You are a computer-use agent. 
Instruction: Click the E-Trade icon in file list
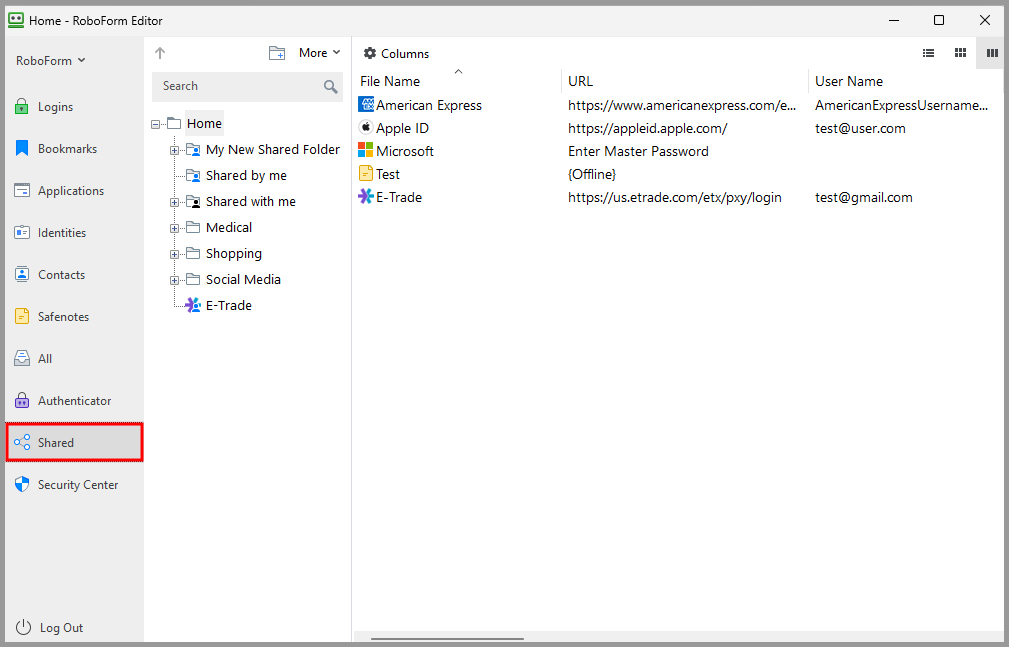[366, 196]
